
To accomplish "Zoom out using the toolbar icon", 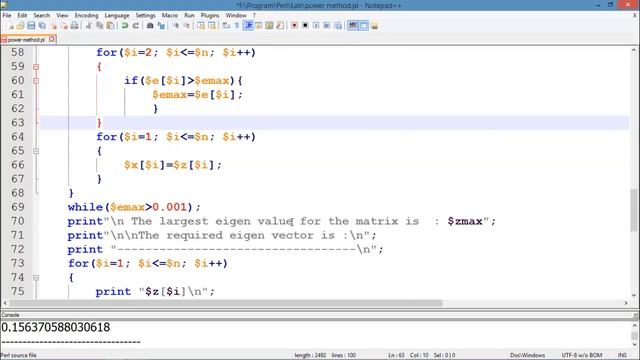I will coord(187,26).
